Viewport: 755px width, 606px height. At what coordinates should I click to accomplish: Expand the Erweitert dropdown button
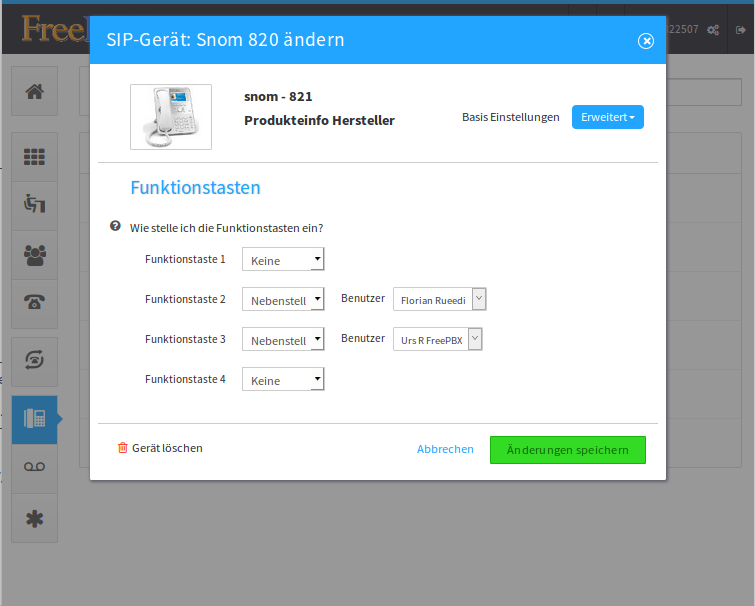tap(608, 117)
